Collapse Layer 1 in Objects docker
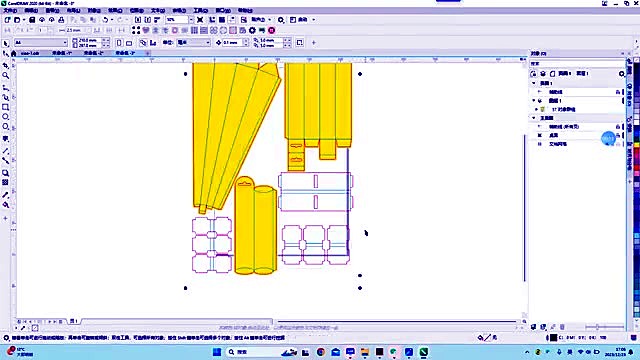This screenshot has width=640, height=360. point(533,101)
